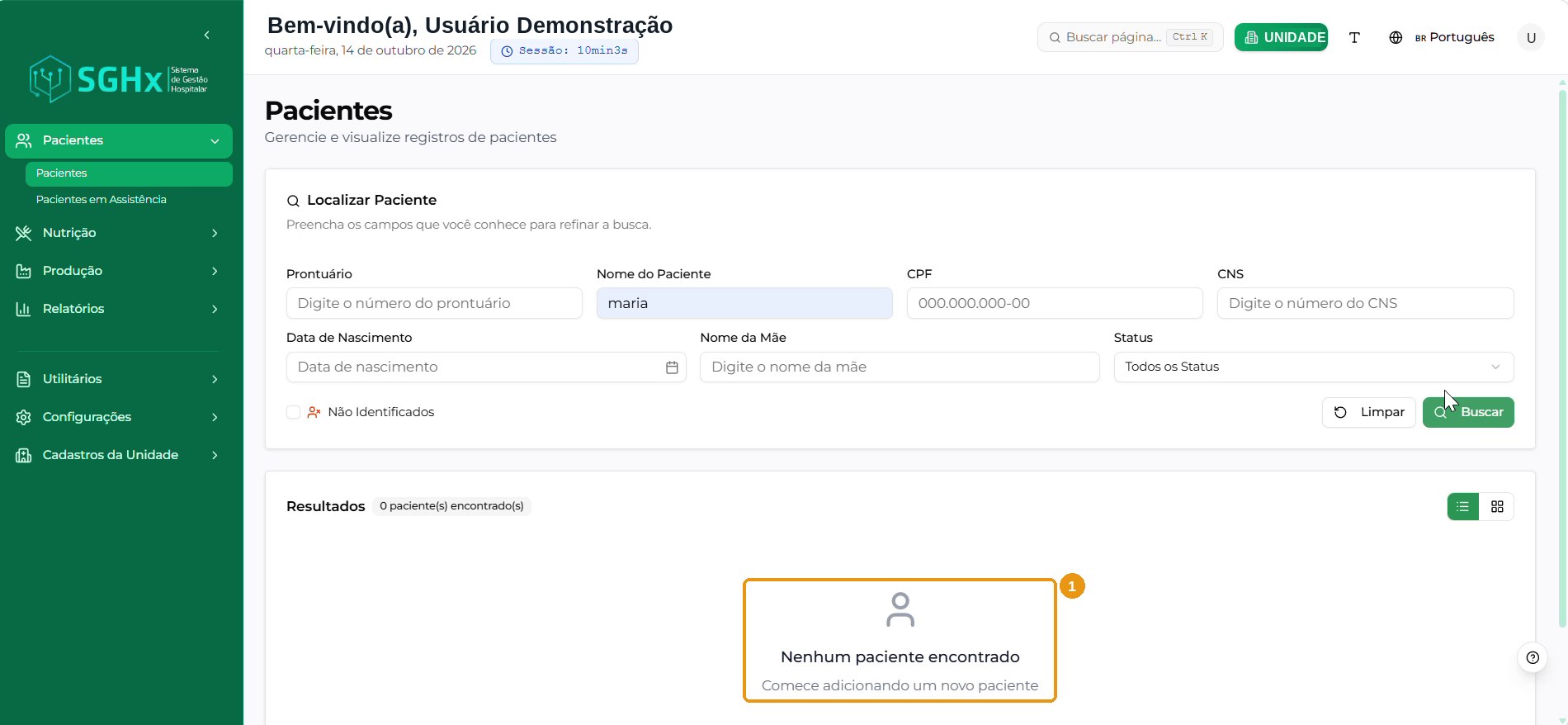
Task: Open the user avatar U menu
Action: [x=1531, y=37]
